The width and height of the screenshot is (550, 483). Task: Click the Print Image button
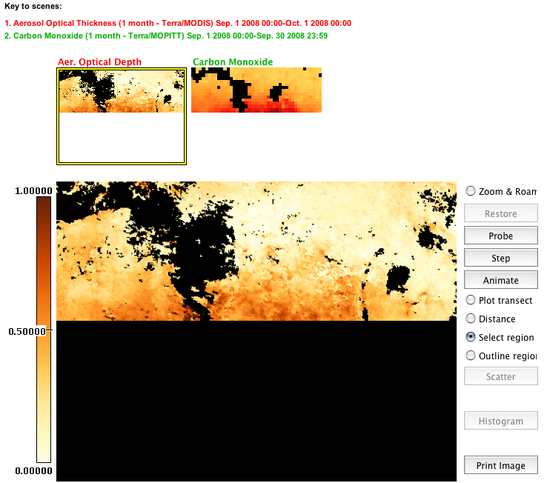point(501,465)
